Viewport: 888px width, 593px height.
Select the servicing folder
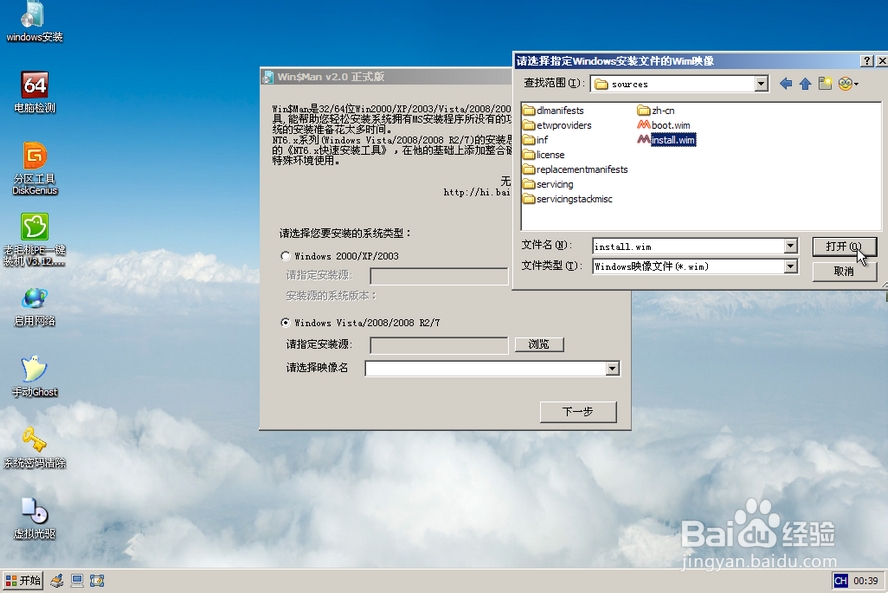(x=548, y=184)
